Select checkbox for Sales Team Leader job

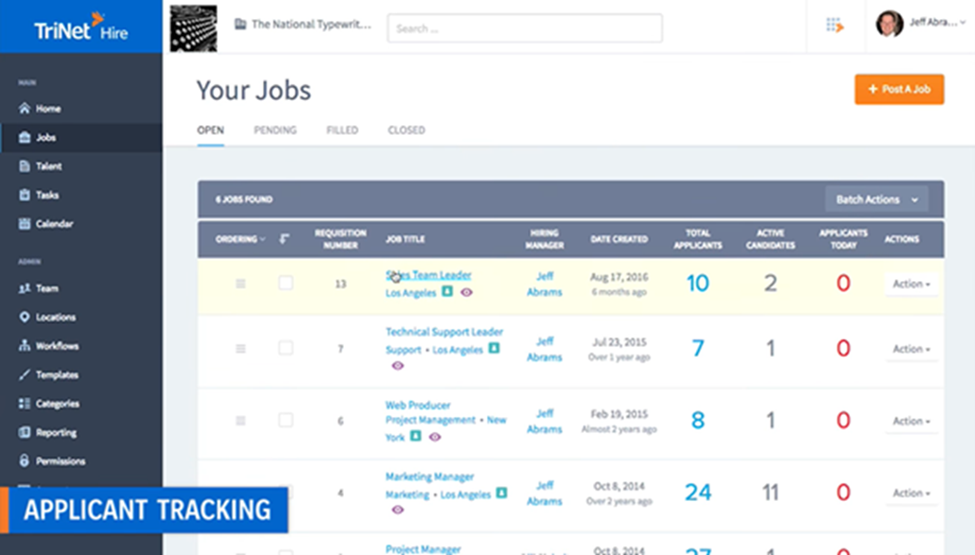[285, 283]
